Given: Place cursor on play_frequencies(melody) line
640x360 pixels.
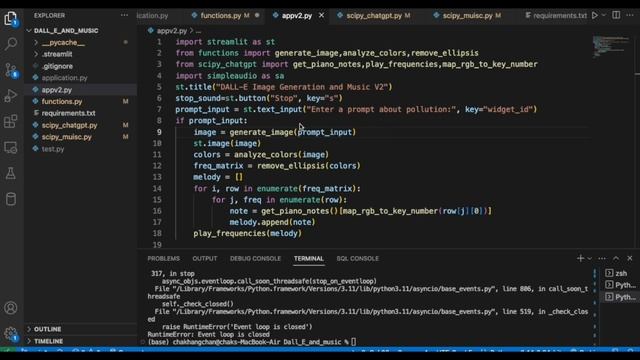Looking at the screenshot, I should (x=247, y=233).
